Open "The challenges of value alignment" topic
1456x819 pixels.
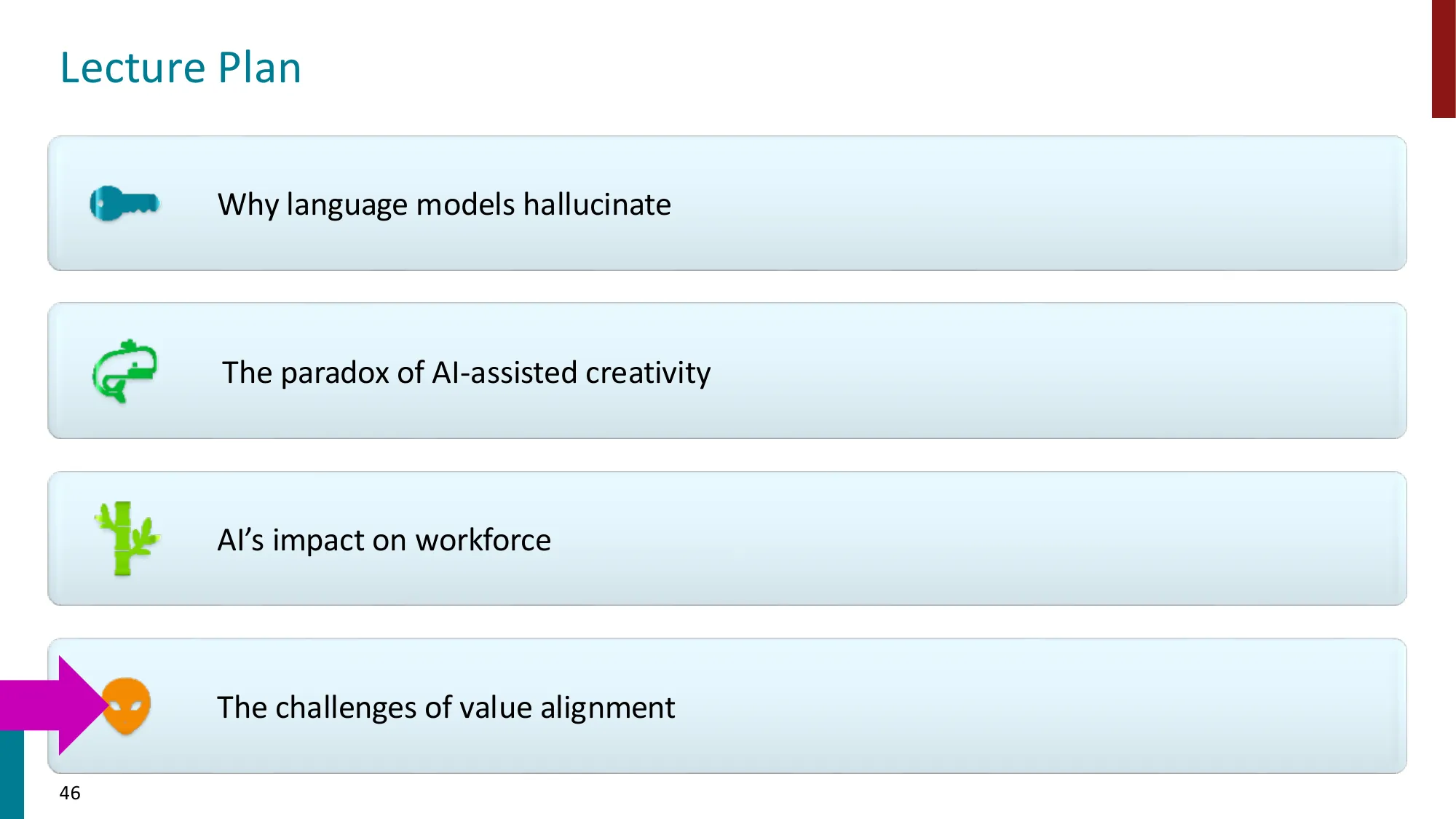click(x=446, y=708)
